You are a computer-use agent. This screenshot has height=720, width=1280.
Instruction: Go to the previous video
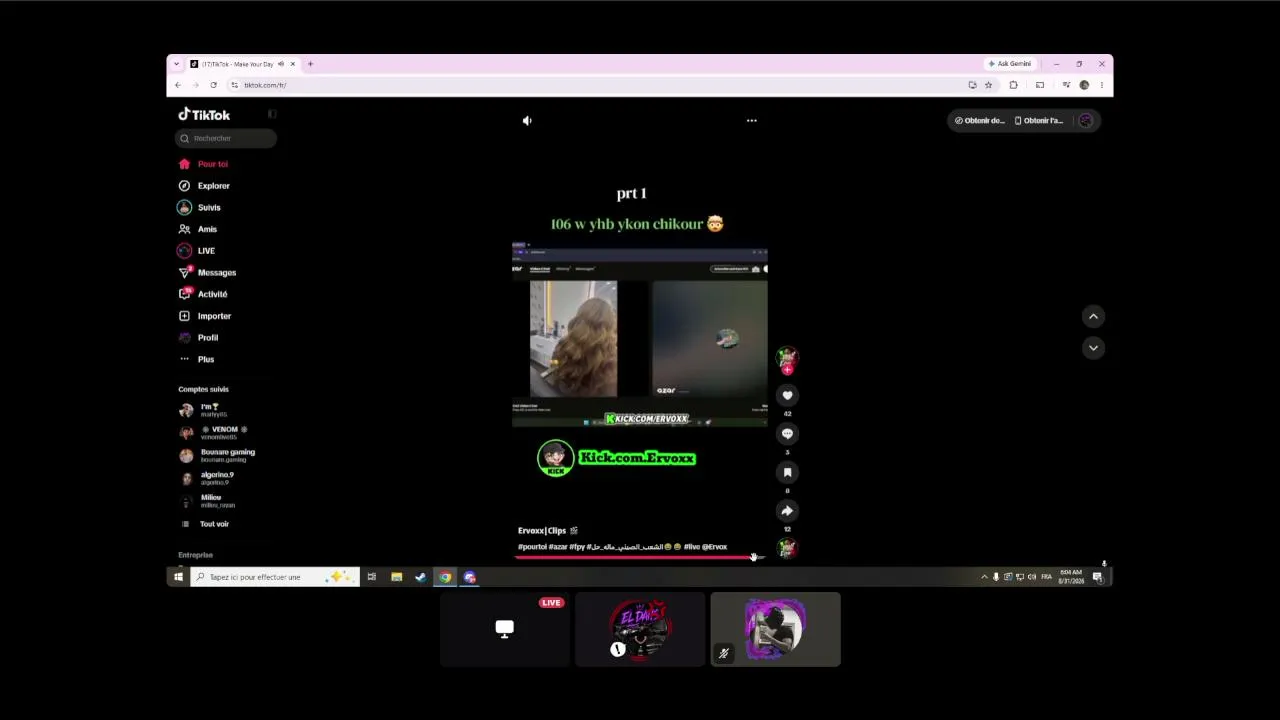[x=1093, y=316]
